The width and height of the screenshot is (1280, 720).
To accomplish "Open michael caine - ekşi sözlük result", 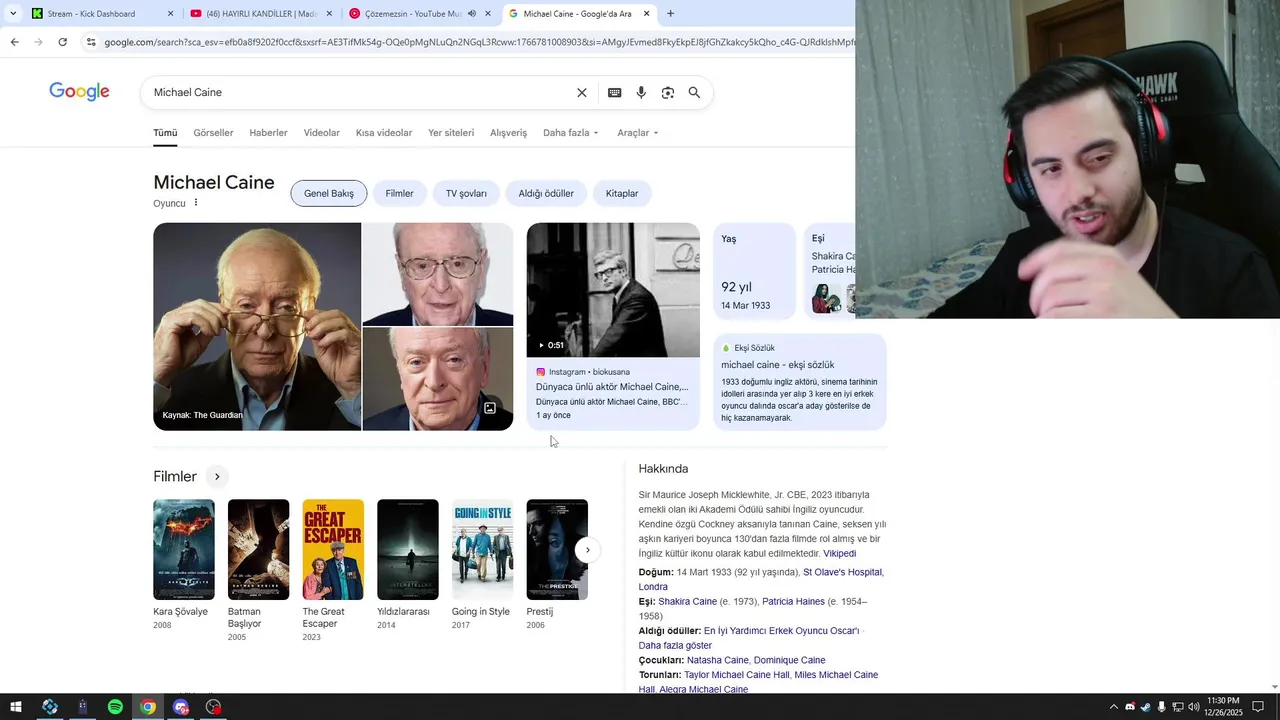I will pyautogui.click(x=777, y=365).
